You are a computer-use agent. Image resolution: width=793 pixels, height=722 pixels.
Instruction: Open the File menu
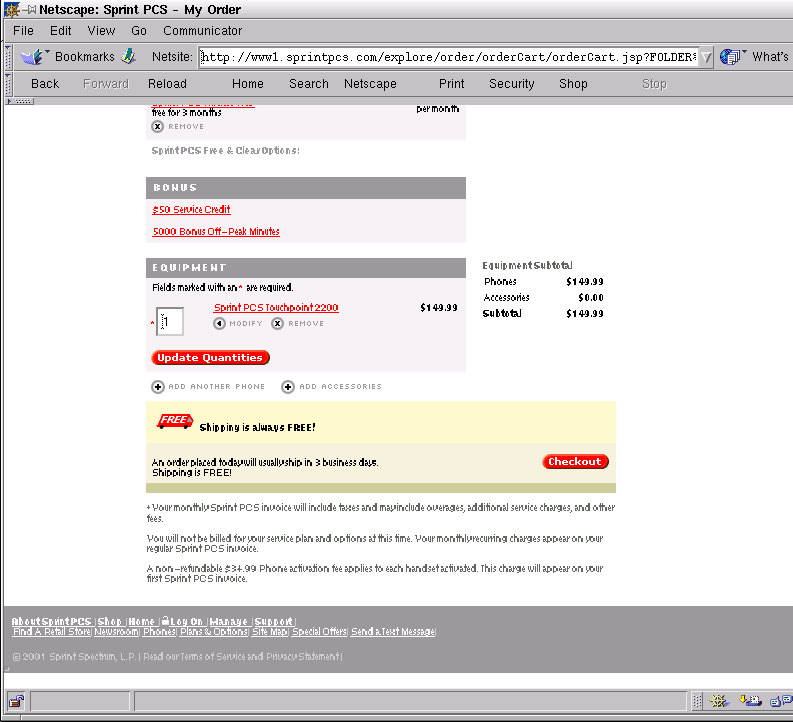point(23,31)
